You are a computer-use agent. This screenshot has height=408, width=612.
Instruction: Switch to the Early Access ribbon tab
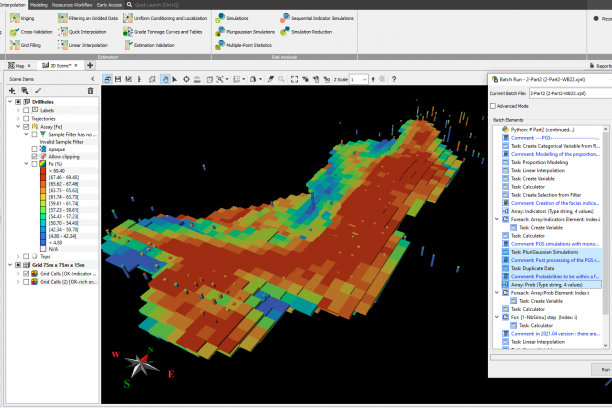(109, 5)
